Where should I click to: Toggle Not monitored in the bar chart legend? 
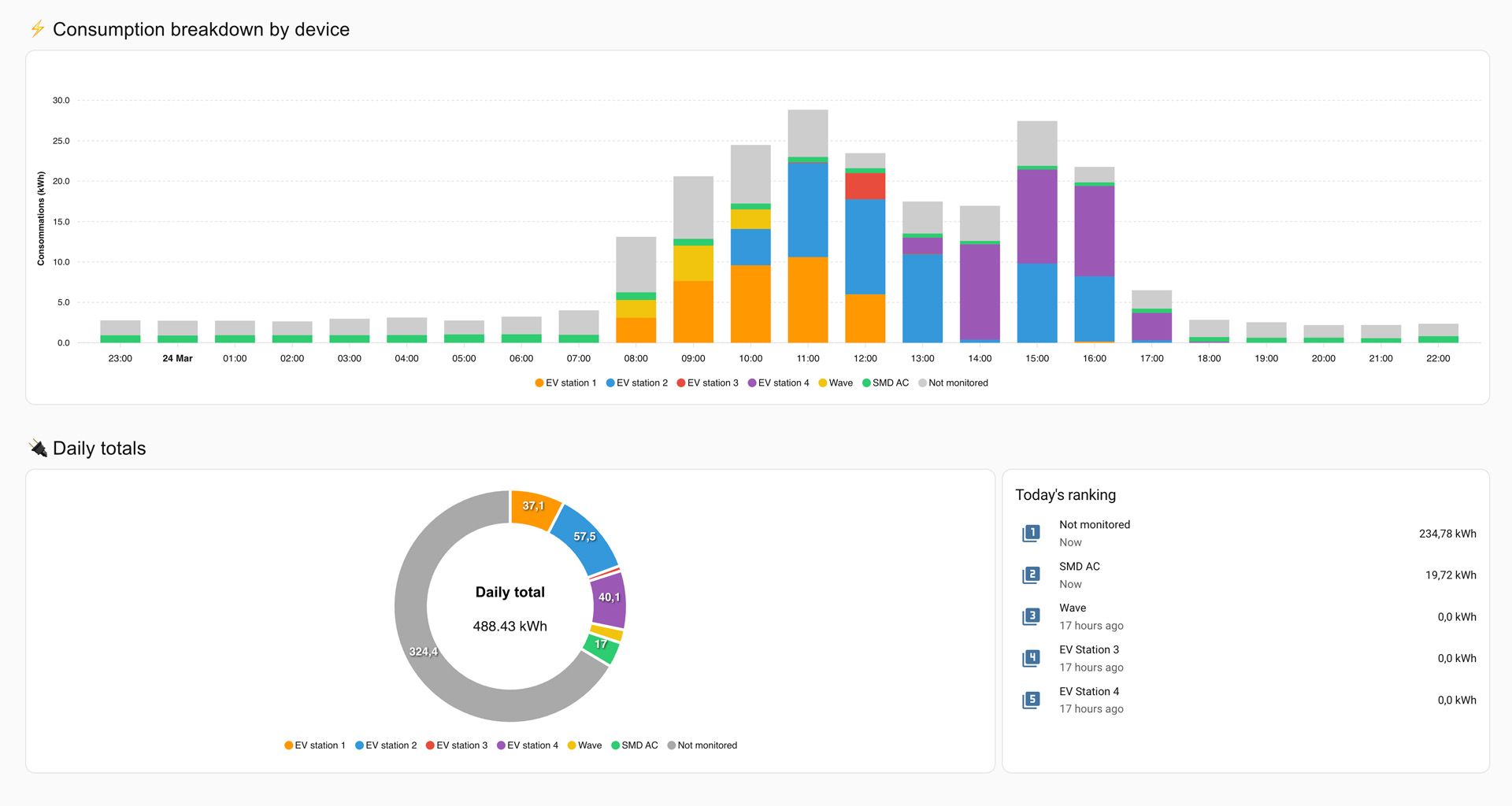coord(953,383)
